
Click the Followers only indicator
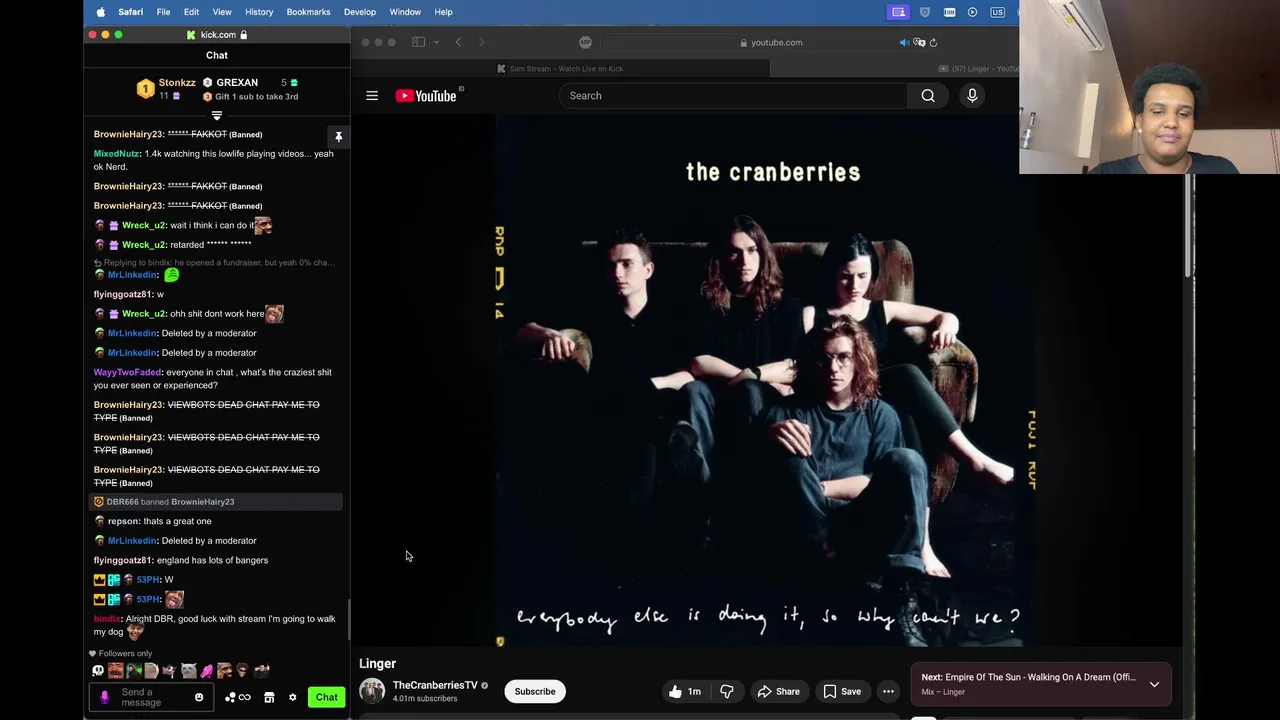coord(120,654)
